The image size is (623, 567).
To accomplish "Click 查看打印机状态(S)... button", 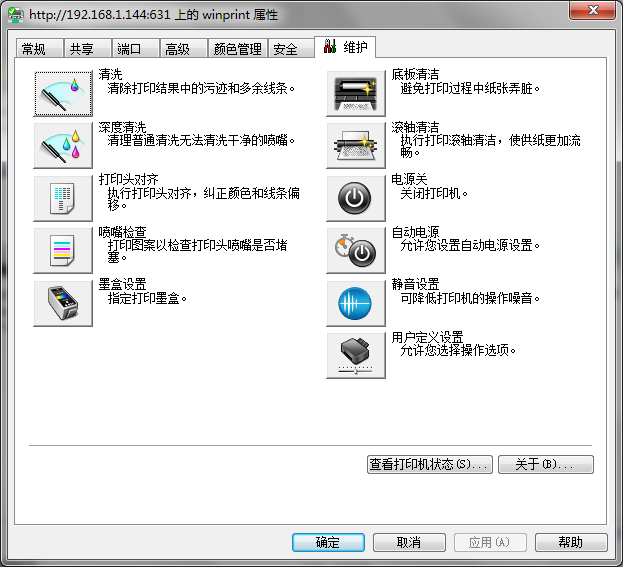I will 430,464.
